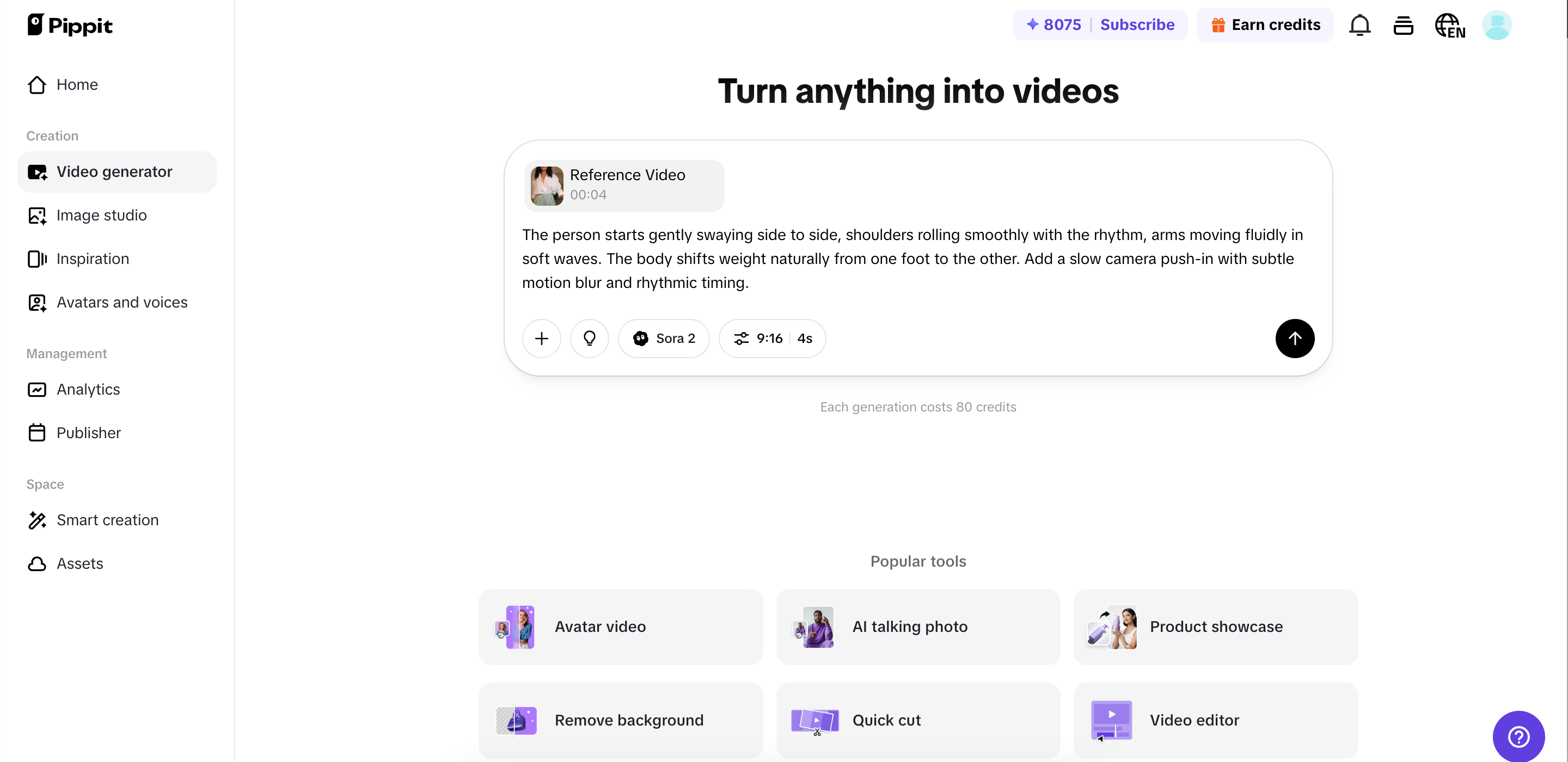Add media with the plus icon
This screenshot has width=1568, height=762.
pyautogui.click(x=541, y=339)
